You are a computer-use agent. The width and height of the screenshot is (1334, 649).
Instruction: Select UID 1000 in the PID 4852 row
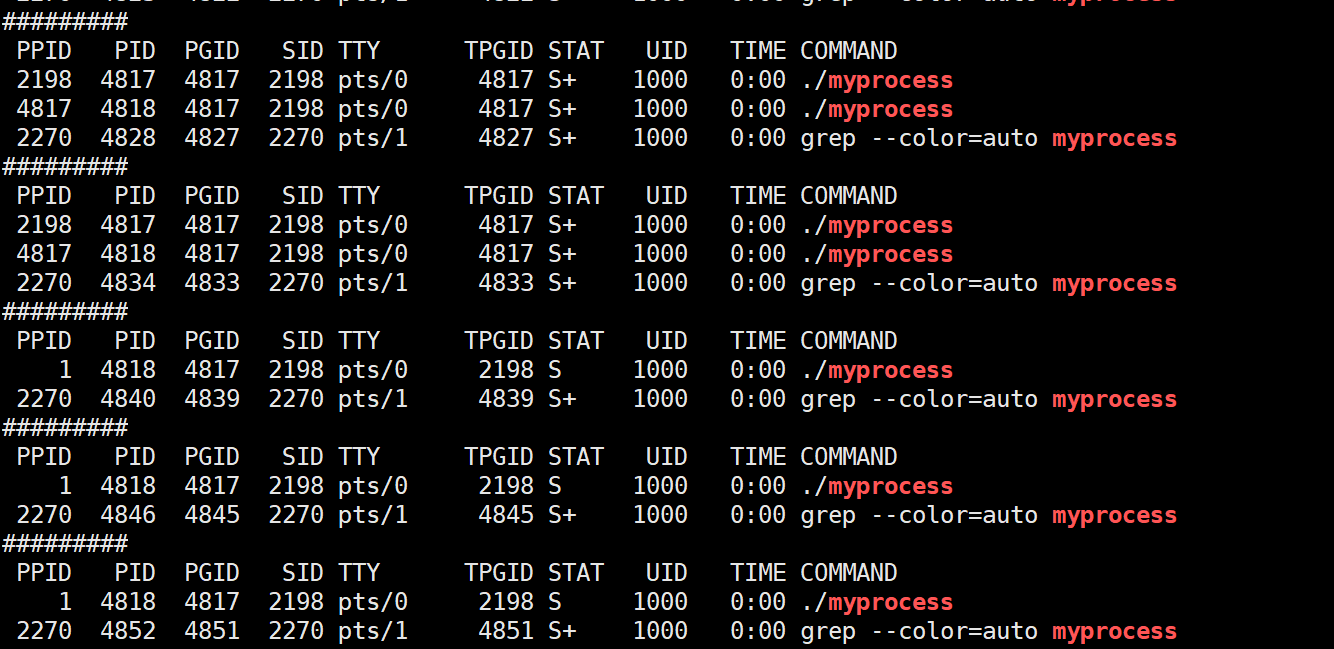(660, 631)
